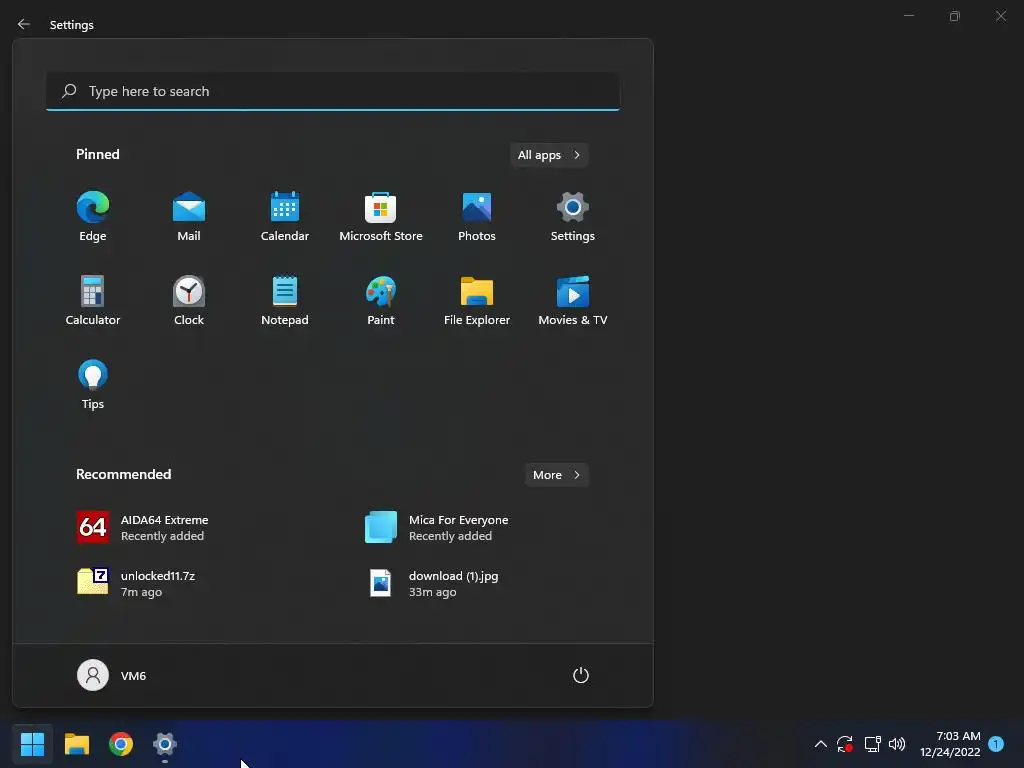This screenshot has height=768, width=1024.
Task: Open the VM6 user account menu
Action: click(112, 675)
